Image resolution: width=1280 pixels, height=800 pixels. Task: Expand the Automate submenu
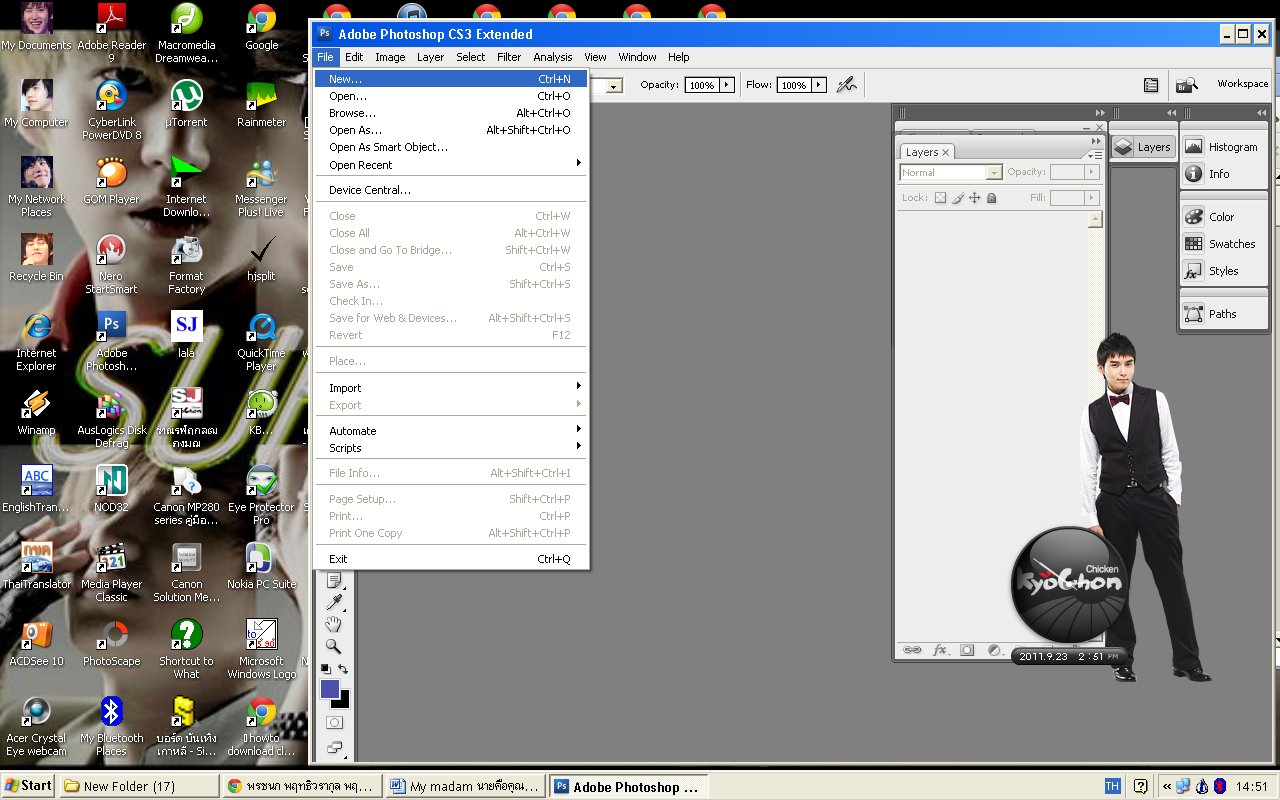click(x=451, y=431)
